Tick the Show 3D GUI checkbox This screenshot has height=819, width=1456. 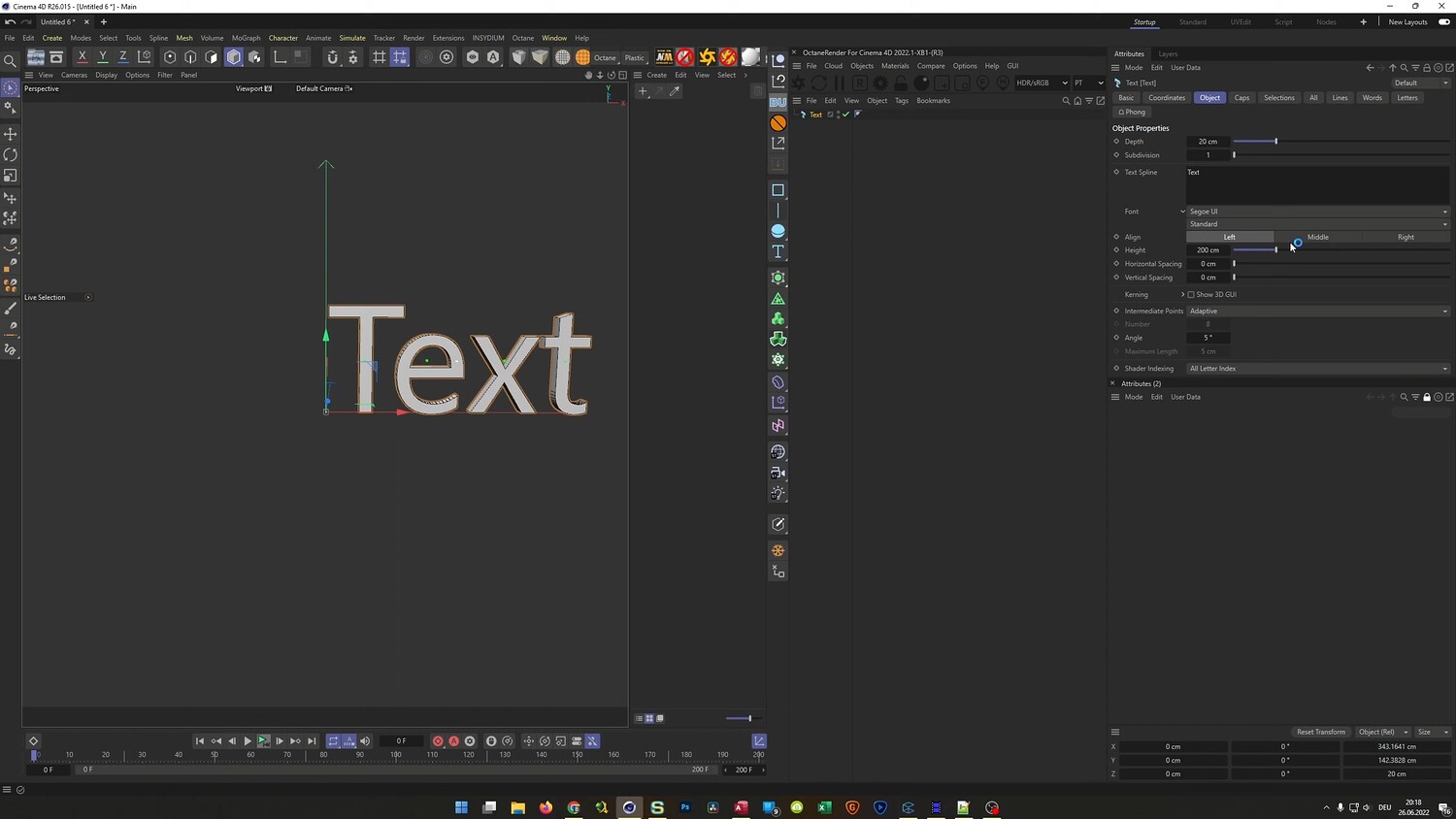(1191, 295)
